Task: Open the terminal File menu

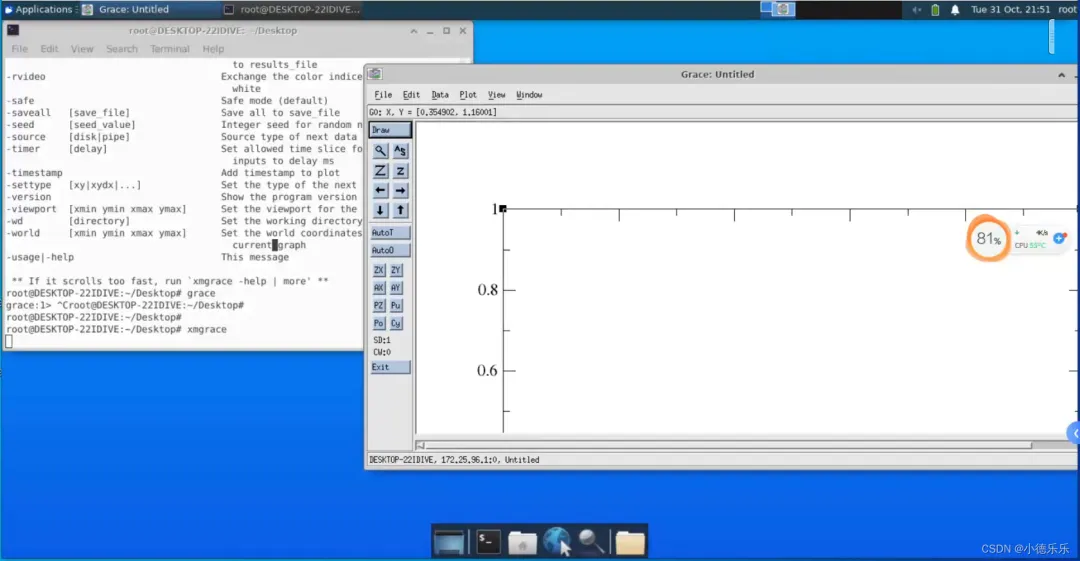Action: pyautogui.click(x=19, y=49)
